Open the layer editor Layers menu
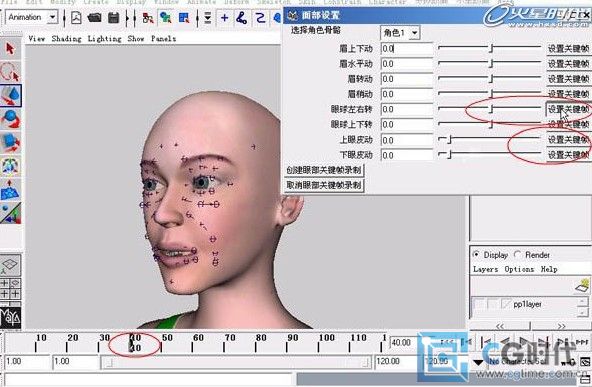The height and width of the screenshot is (387, 592). point(485,269)
